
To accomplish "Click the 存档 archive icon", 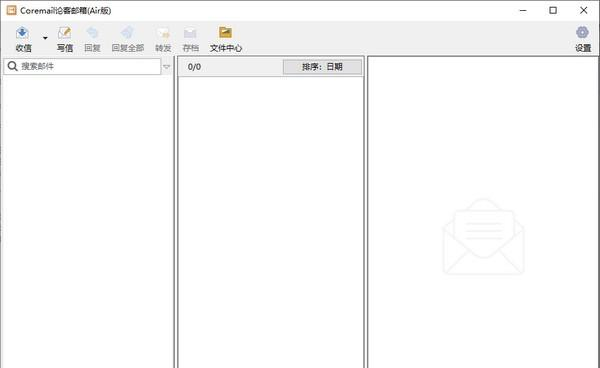I will pyautogui.click(x=190, y=33).
